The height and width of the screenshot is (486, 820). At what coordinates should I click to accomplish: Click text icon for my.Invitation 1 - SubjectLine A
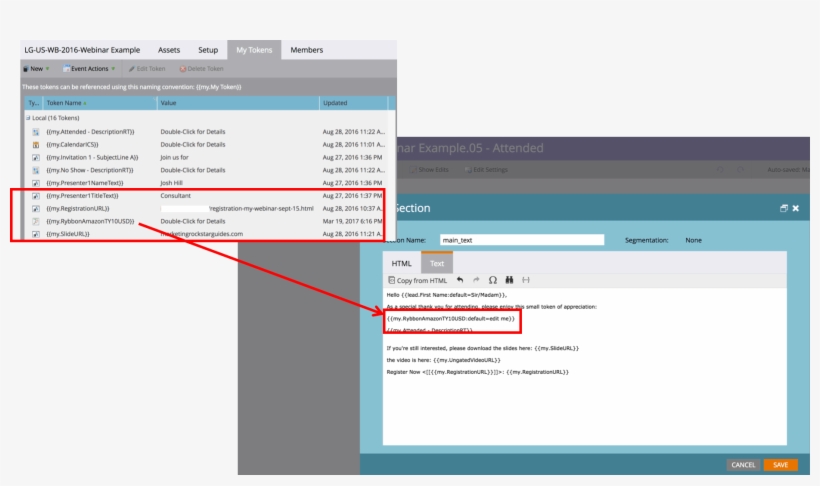36,157
